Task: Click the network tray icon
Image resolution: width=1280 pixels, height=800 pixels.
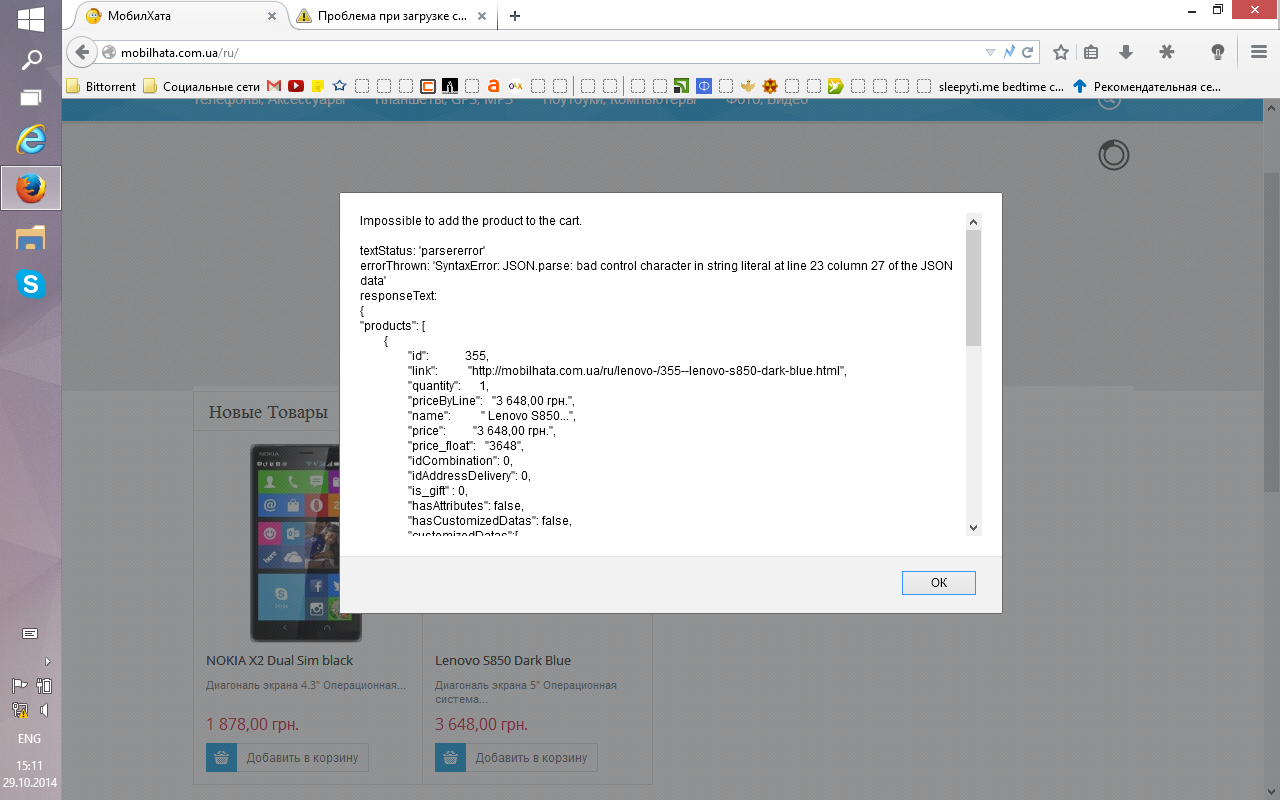Action: pos(19,710)
